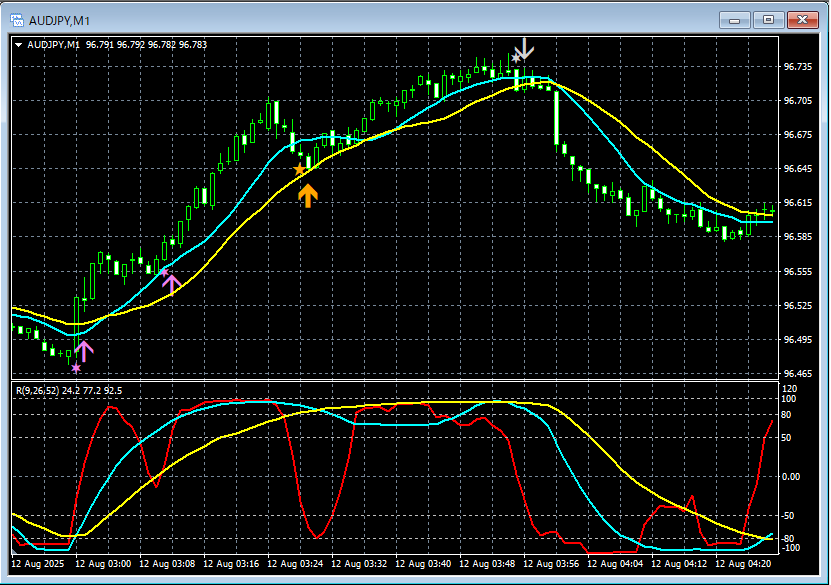
Task: Expand the chart dropdown triangle beside AUDJPY,M1
Action: point(19,45)
